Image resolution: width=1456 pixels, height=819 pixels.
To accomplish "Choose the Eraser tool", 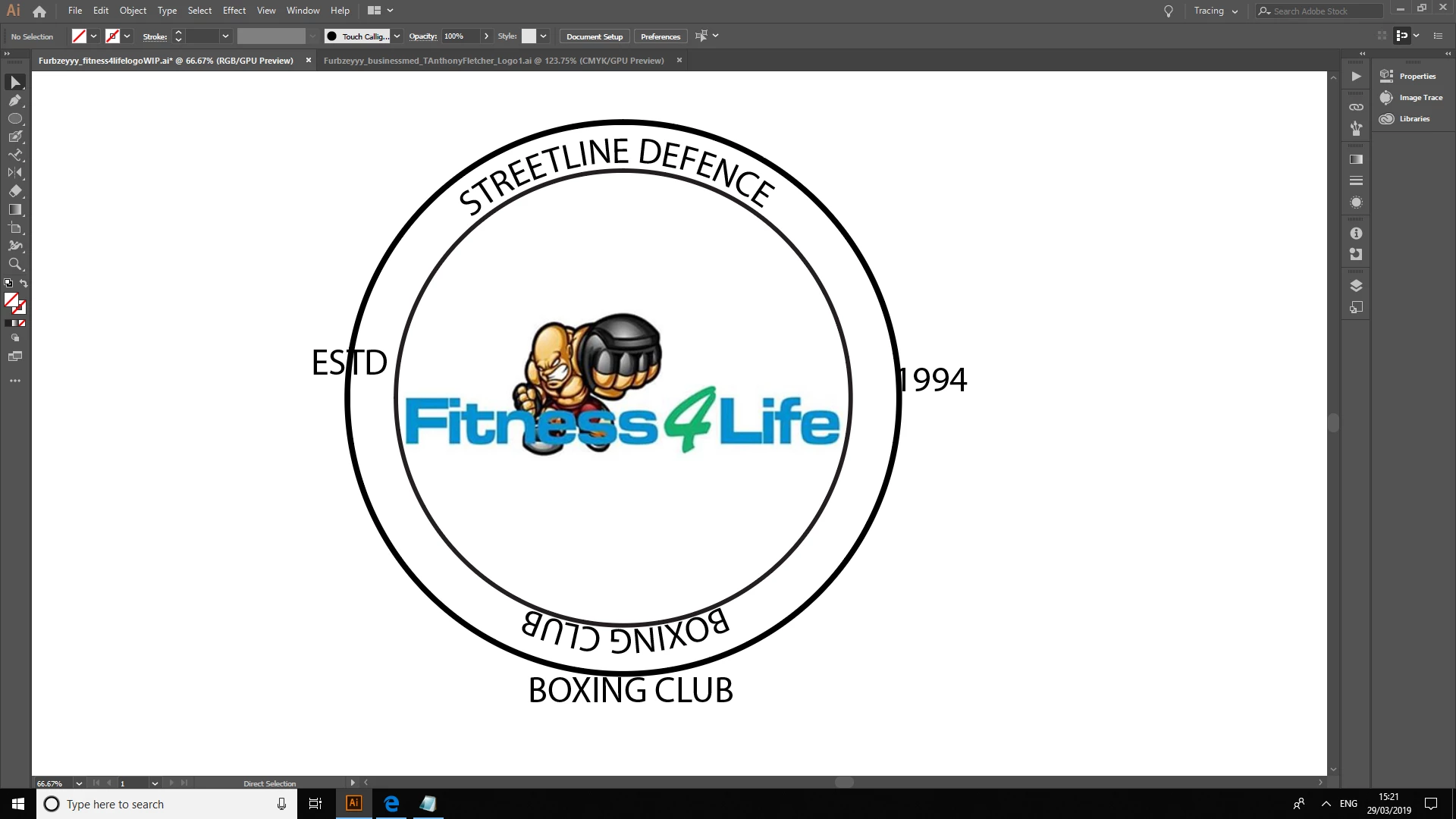I will 15,191.
